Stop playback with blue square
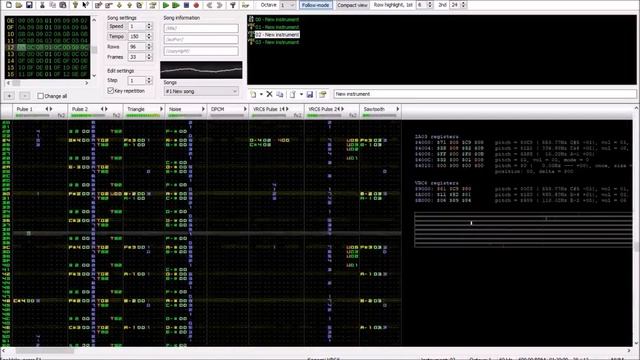This screenshot has width=640, height=360. [186, 5]
